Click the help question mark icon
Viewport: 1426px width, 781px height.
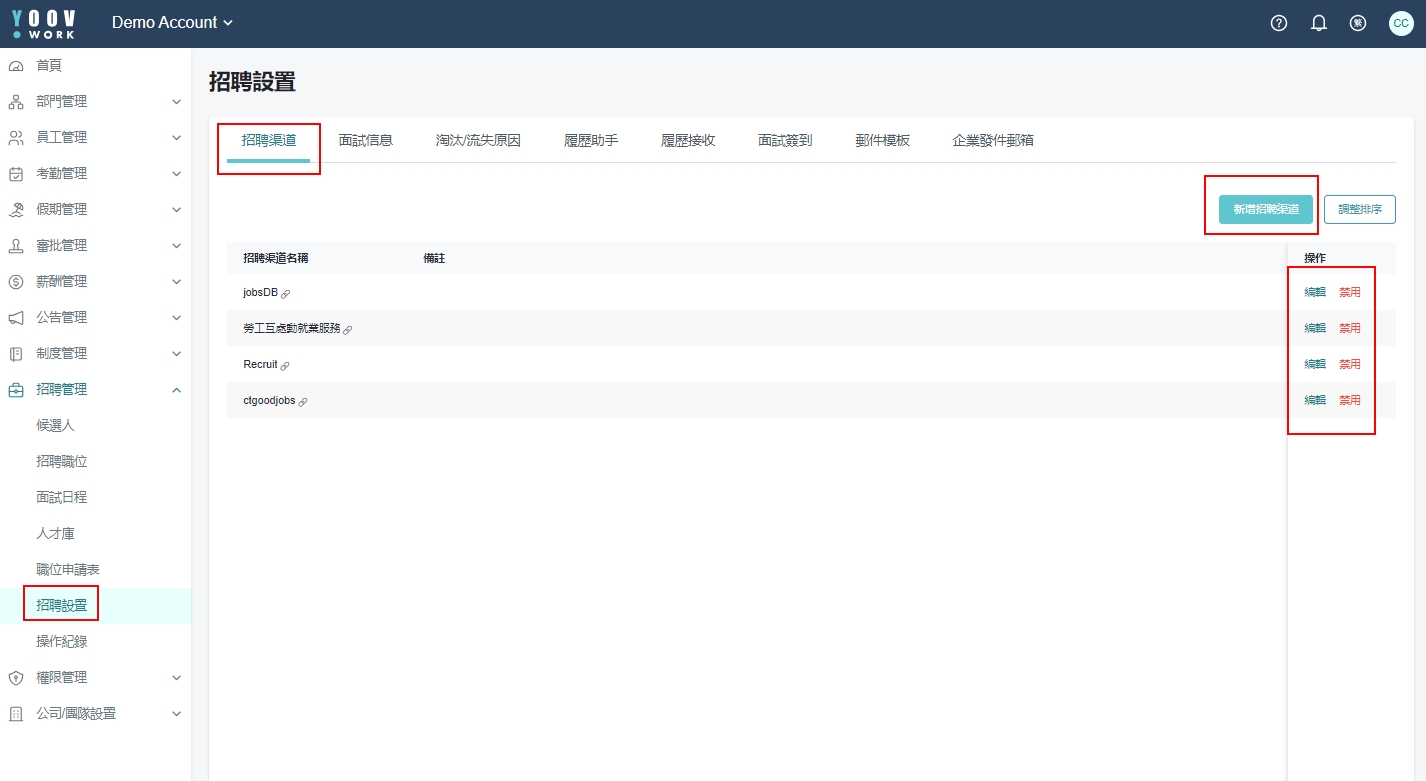tap(1278, 23)
